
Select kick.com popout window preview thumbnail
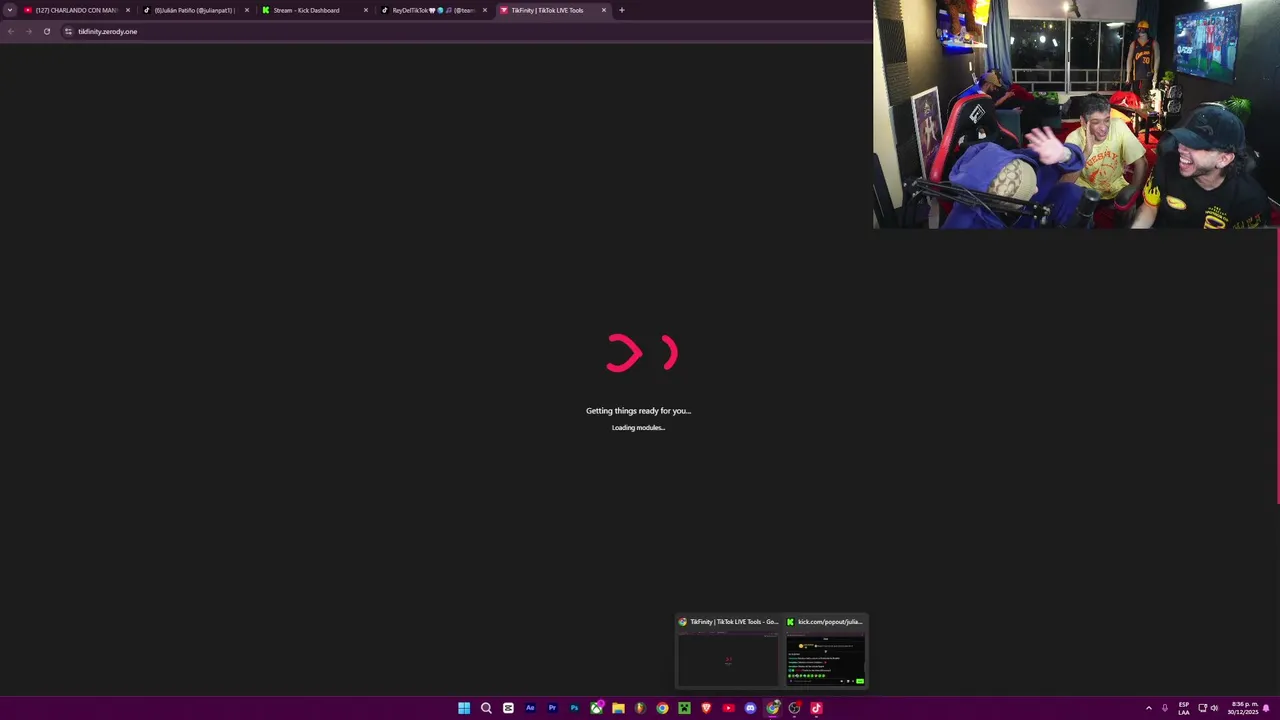pos(825,652)
